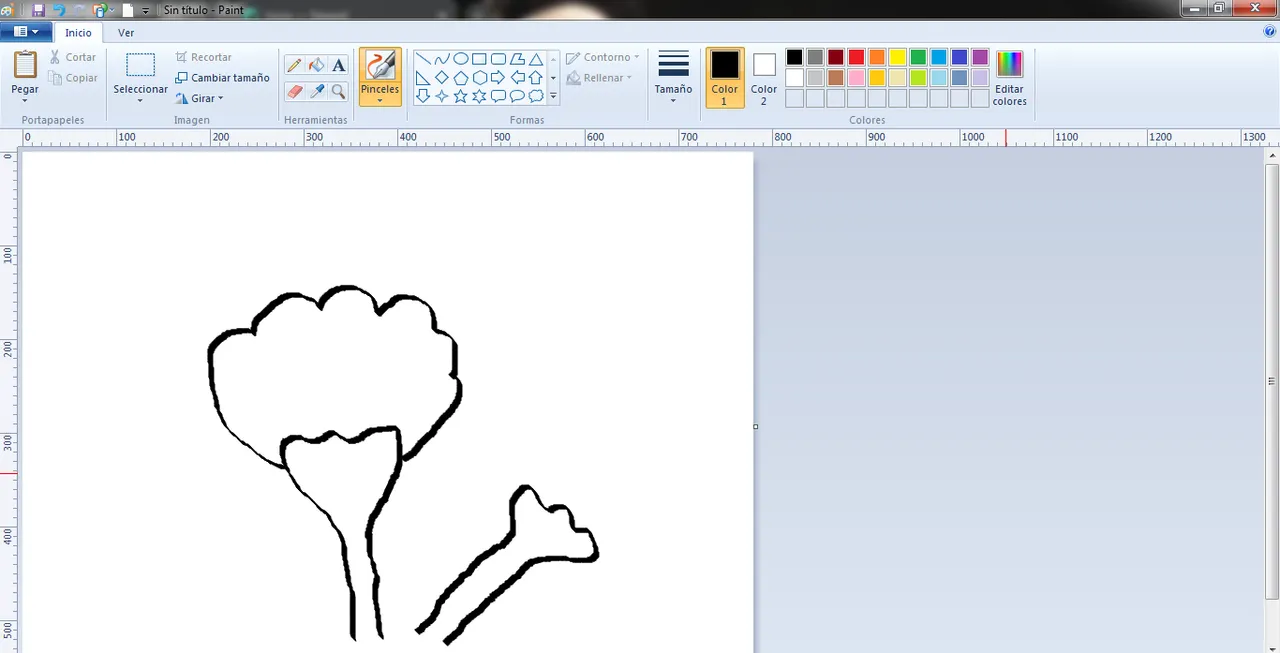Viewport: 1280px width, 653px height.
Task: Choose the straight Line shape
Action: point(423,59)
